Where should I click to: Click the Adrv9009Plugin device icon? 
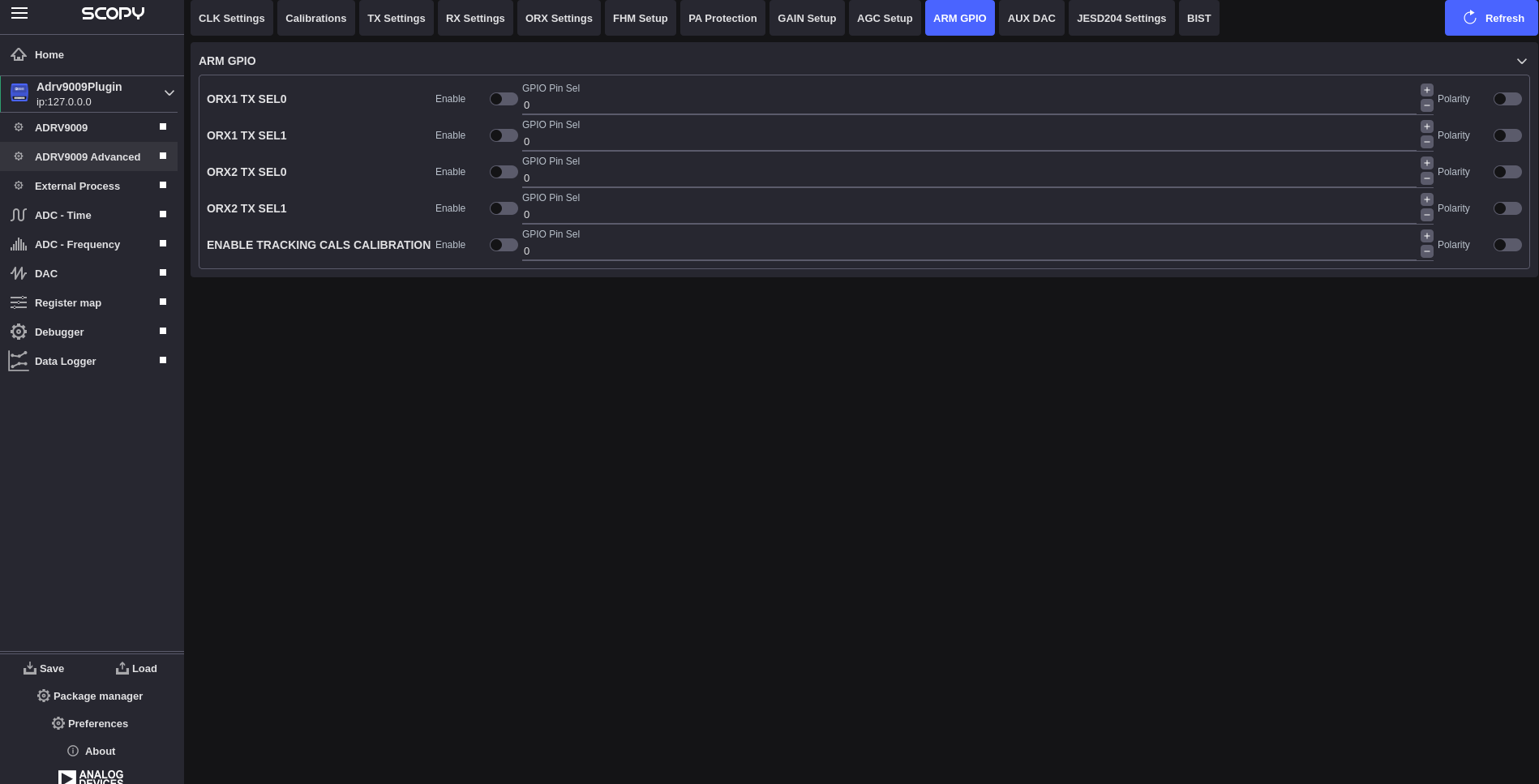pos(19,93)
